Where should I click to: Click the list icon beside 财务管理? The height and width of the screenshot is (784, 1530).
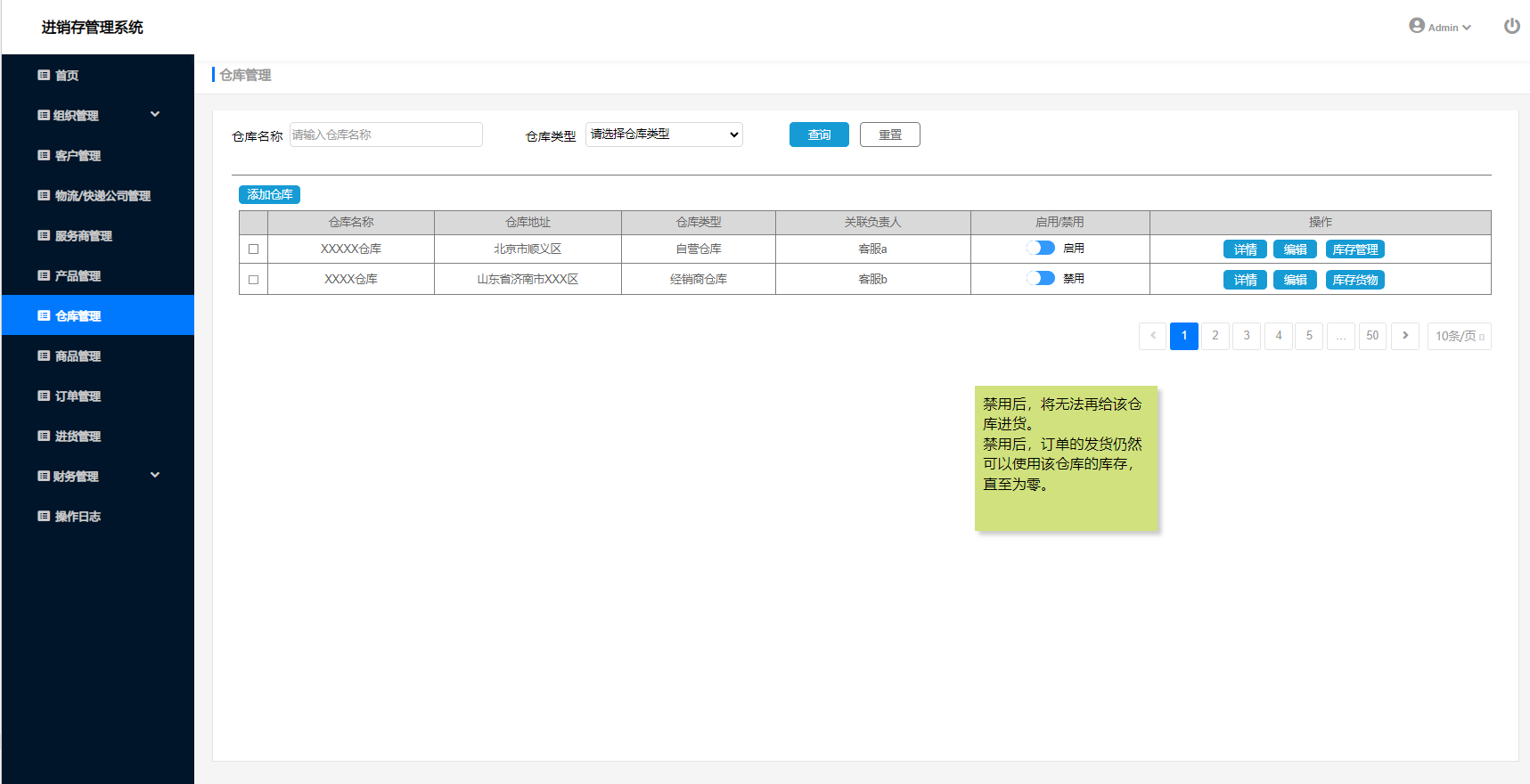point(44,476)
